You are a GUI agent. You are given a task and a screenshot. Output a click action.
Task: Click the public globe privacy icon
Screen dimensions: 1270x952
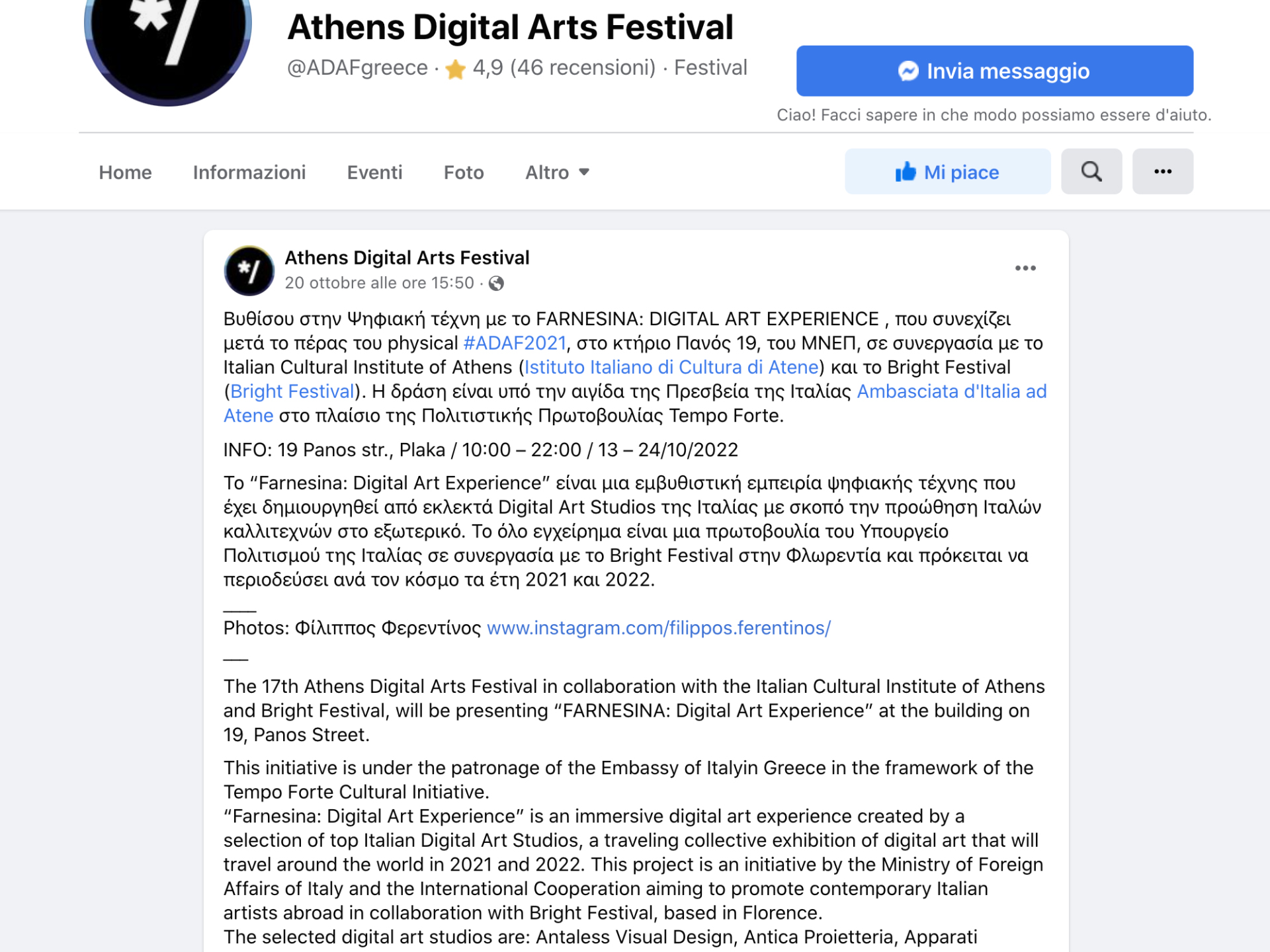pyautogui.click(x=496, y=284)
